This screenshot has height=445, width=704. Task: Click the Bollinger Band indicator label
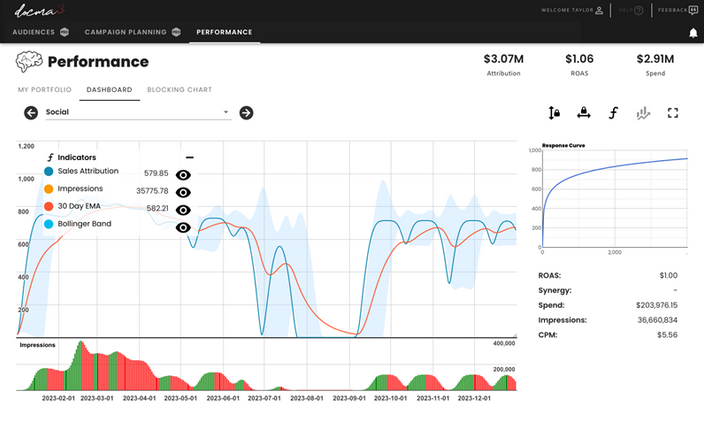click(x=84, y=224)
